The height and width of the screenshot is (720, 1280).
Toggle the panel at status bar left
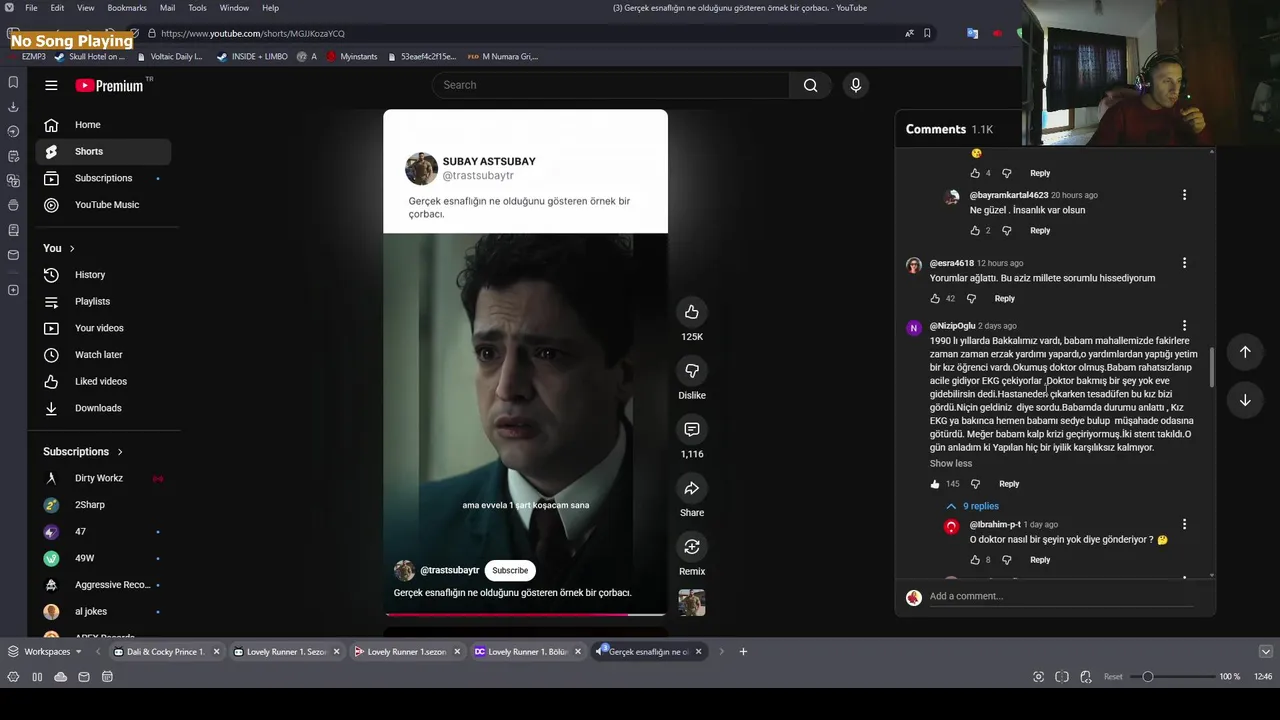click(x=13, y=677)
